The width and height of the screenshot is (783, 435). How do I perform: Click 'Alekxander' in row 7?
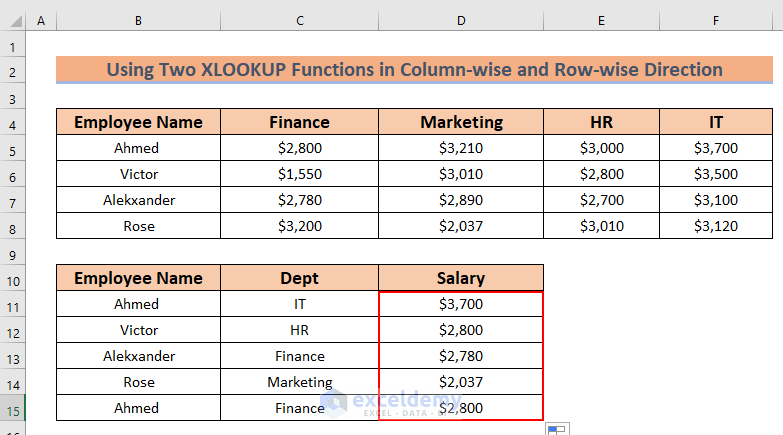pyautogui.click(x=138, y=200)
